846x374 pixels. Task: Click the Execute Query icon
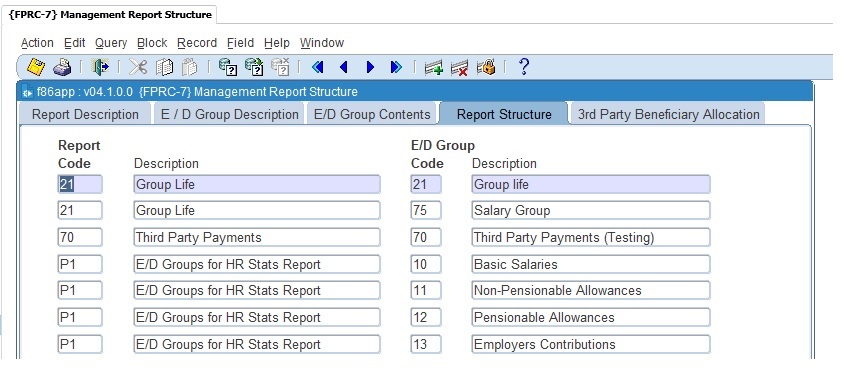[254, 67]
